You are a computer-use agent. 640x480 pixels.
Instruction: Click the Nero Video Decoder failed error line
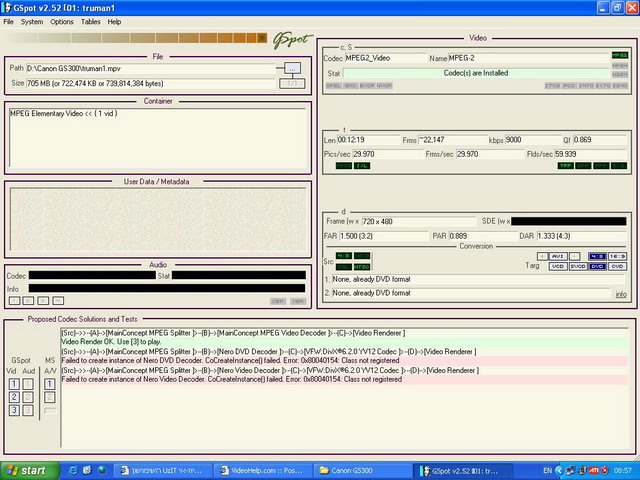point(345,379)
